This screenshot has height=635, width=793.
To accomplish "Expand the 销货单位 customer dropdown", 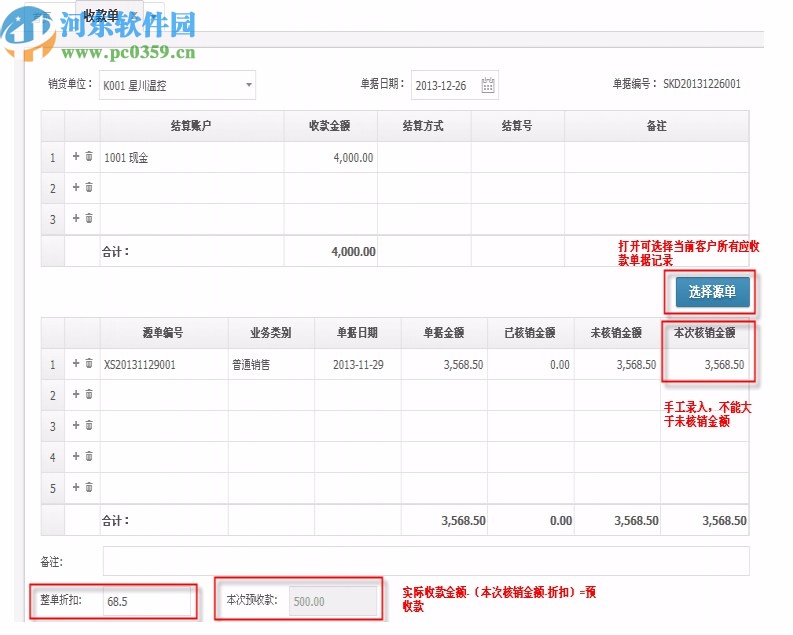I will (x=249, y=85).
